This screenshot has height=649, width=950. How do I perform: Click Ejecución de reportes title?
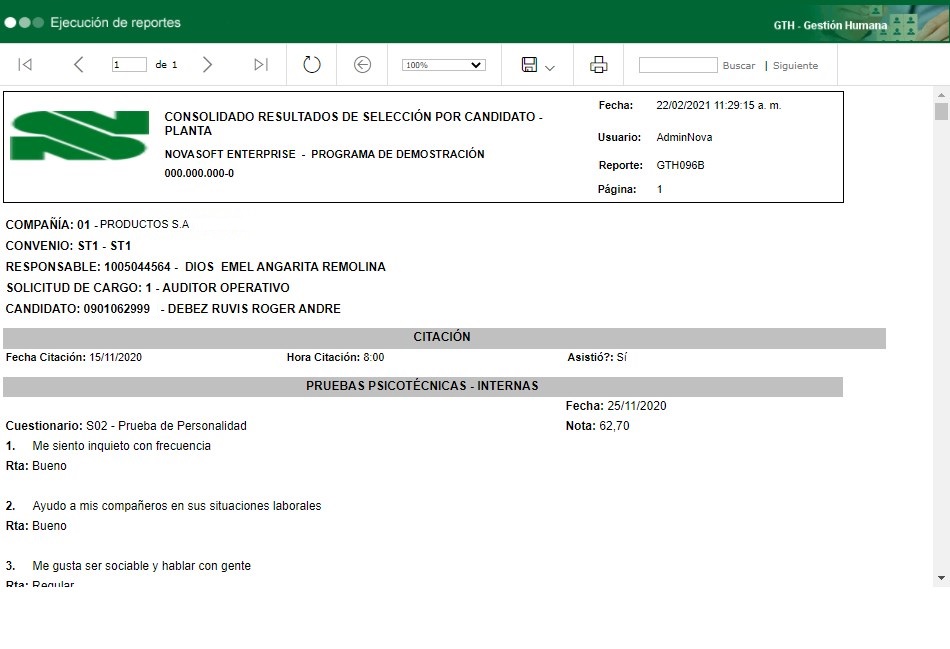[x=115, y=22]
